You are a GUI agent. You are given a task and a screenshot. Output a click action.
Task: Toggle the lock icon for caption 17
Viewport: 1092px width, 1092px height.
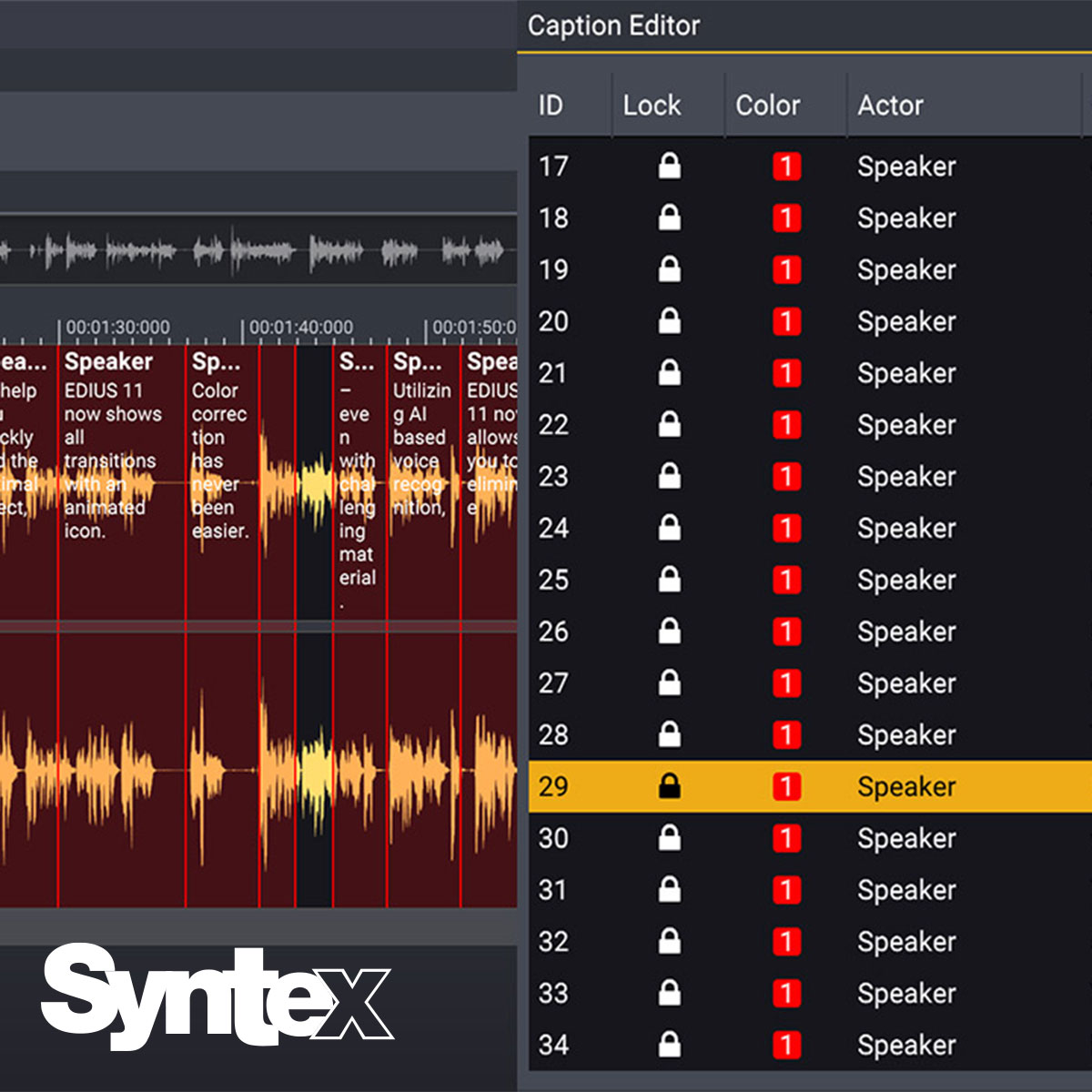coord(669,167)
